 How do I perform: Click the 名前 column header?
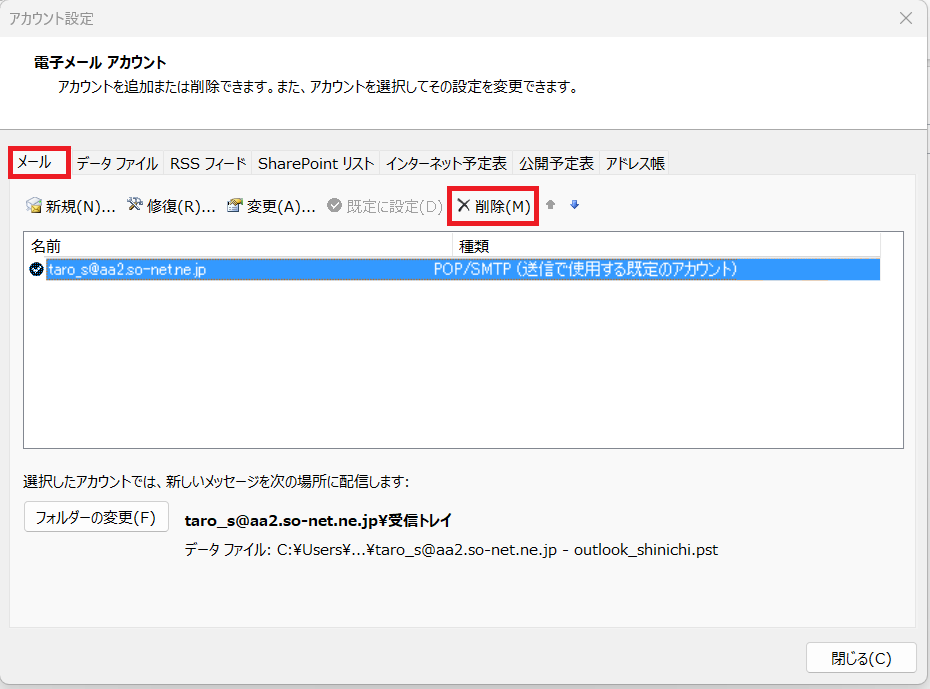tap(46, 245)
